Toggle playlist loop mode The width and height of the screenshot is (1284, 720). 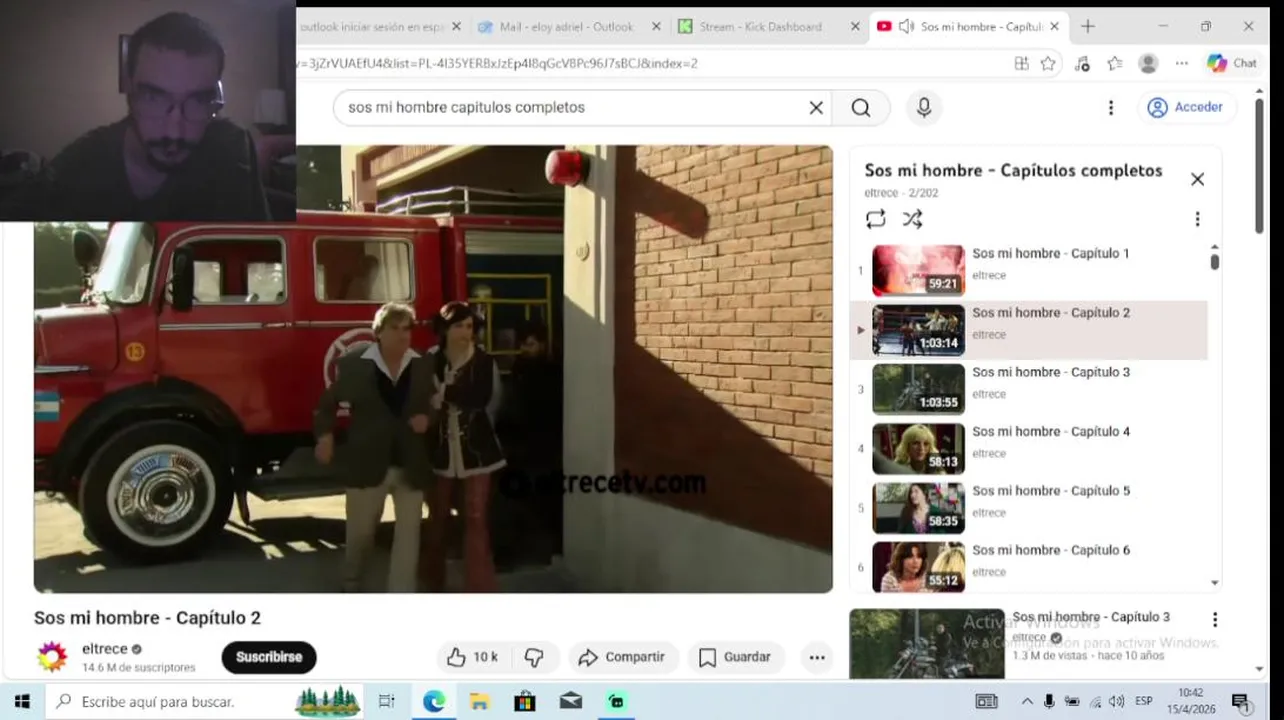pos(876,219)
